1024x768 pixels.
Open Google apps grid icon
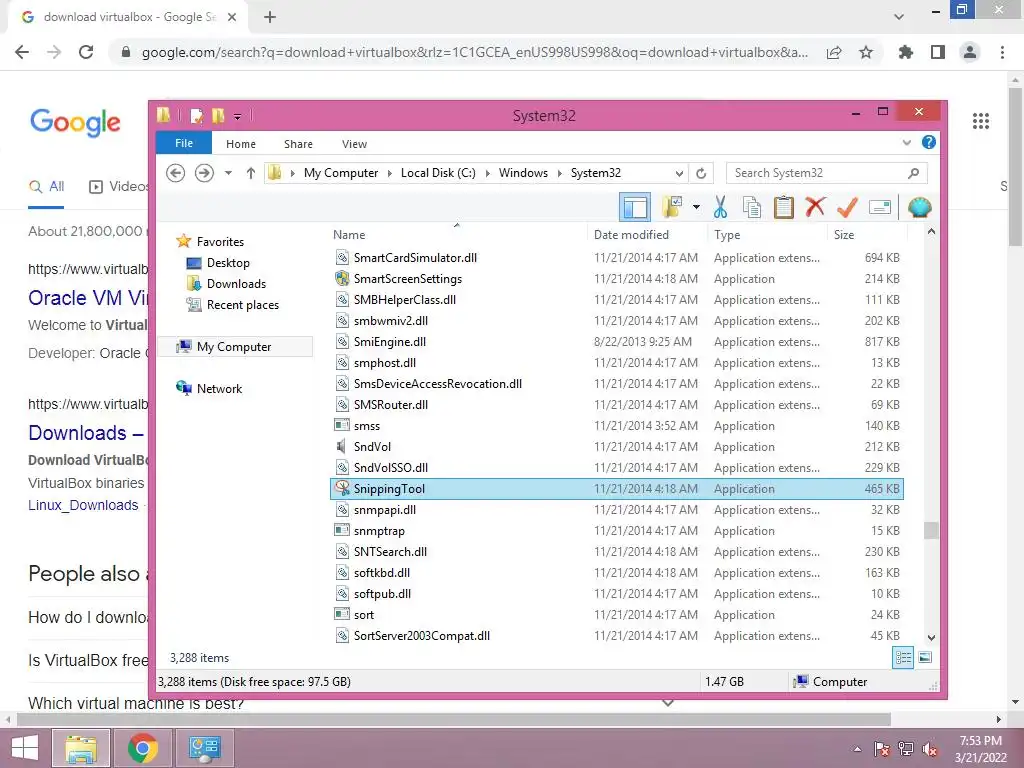(x=980, y=121)
